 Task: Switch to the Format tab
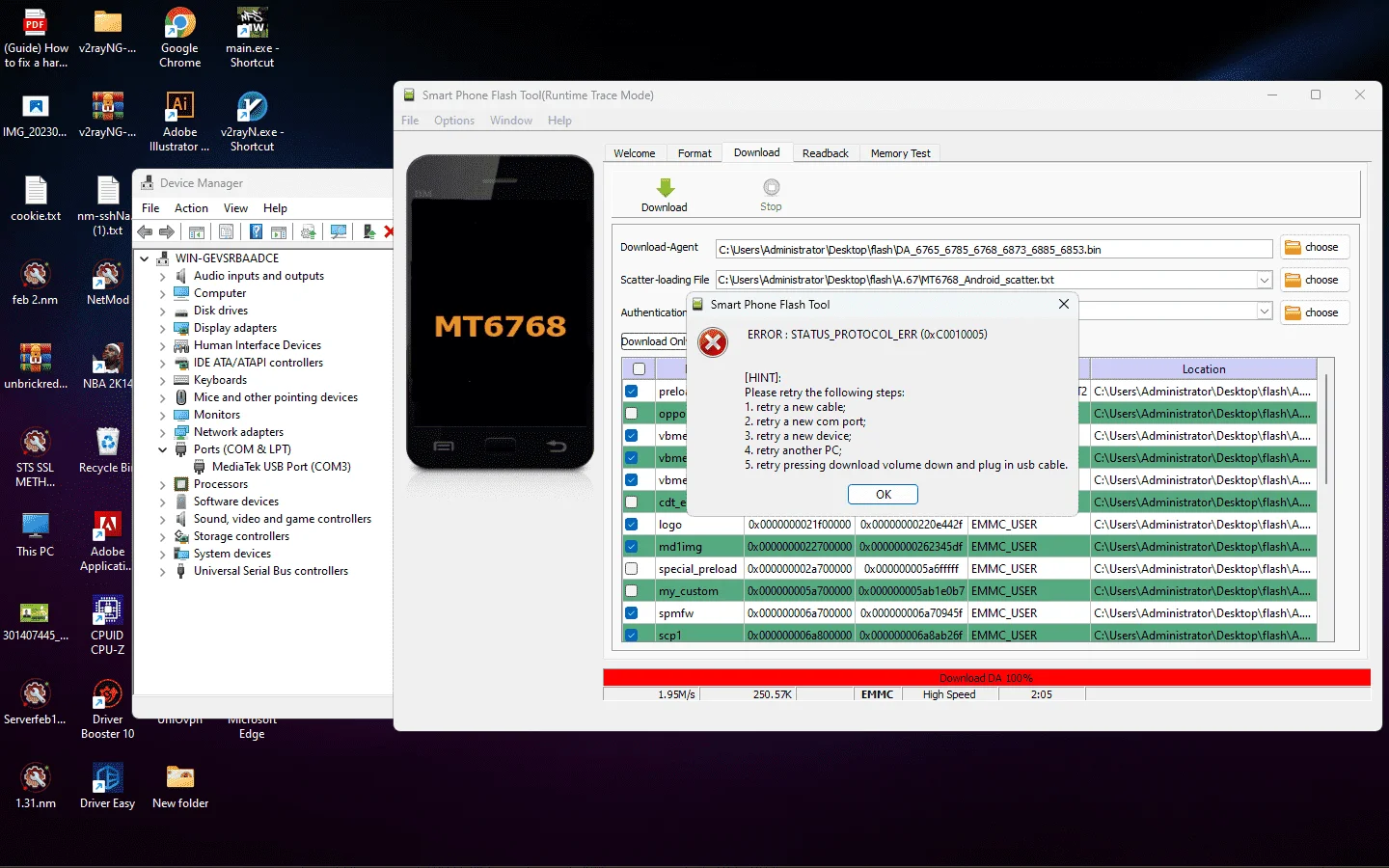(694, 153)
